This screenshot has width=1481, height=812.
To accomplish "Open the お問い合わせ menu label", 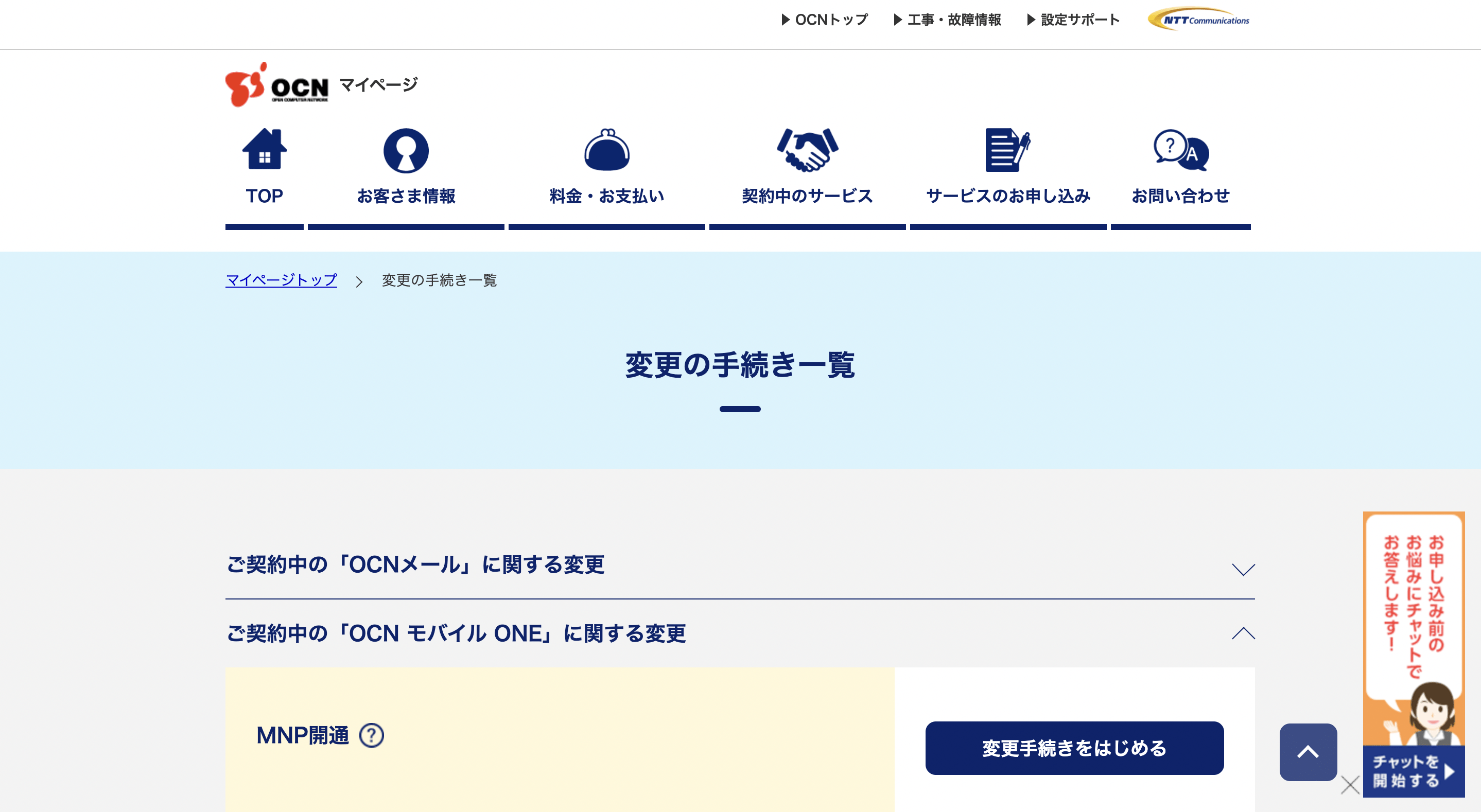I will pos(1180,196).
